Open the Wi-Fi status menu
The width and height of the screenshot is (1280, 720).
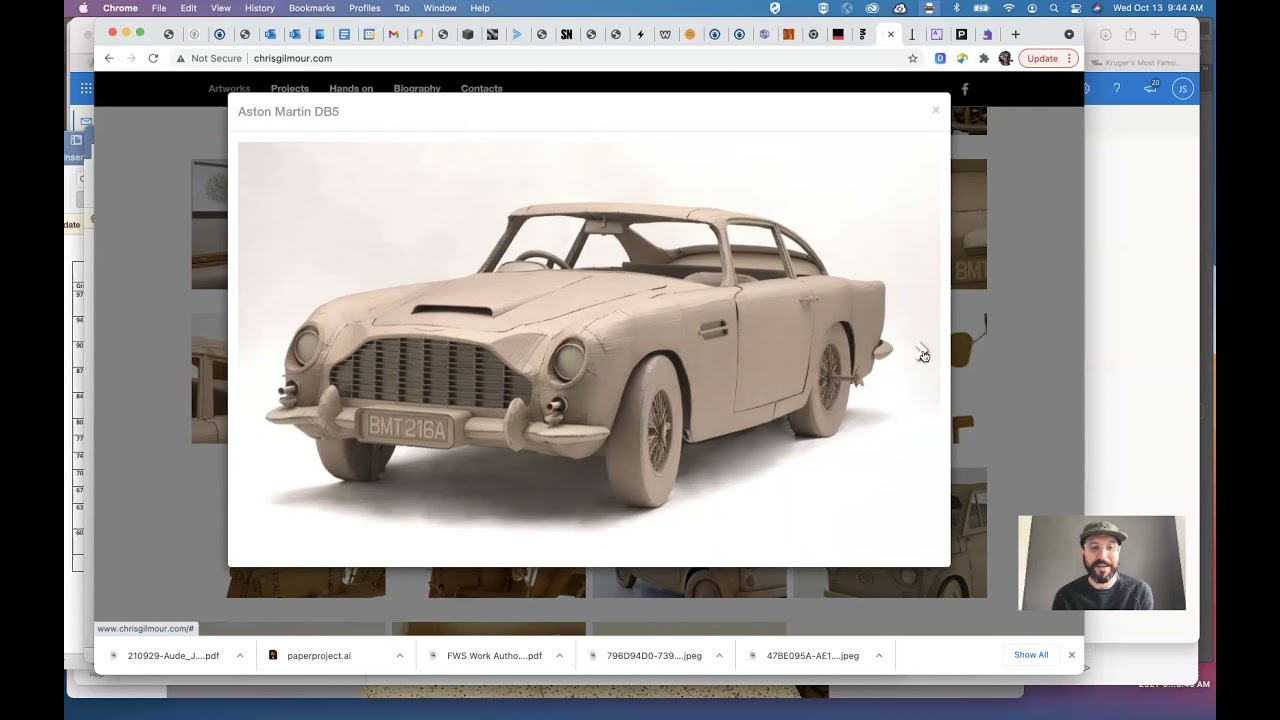click(1008, 8)
